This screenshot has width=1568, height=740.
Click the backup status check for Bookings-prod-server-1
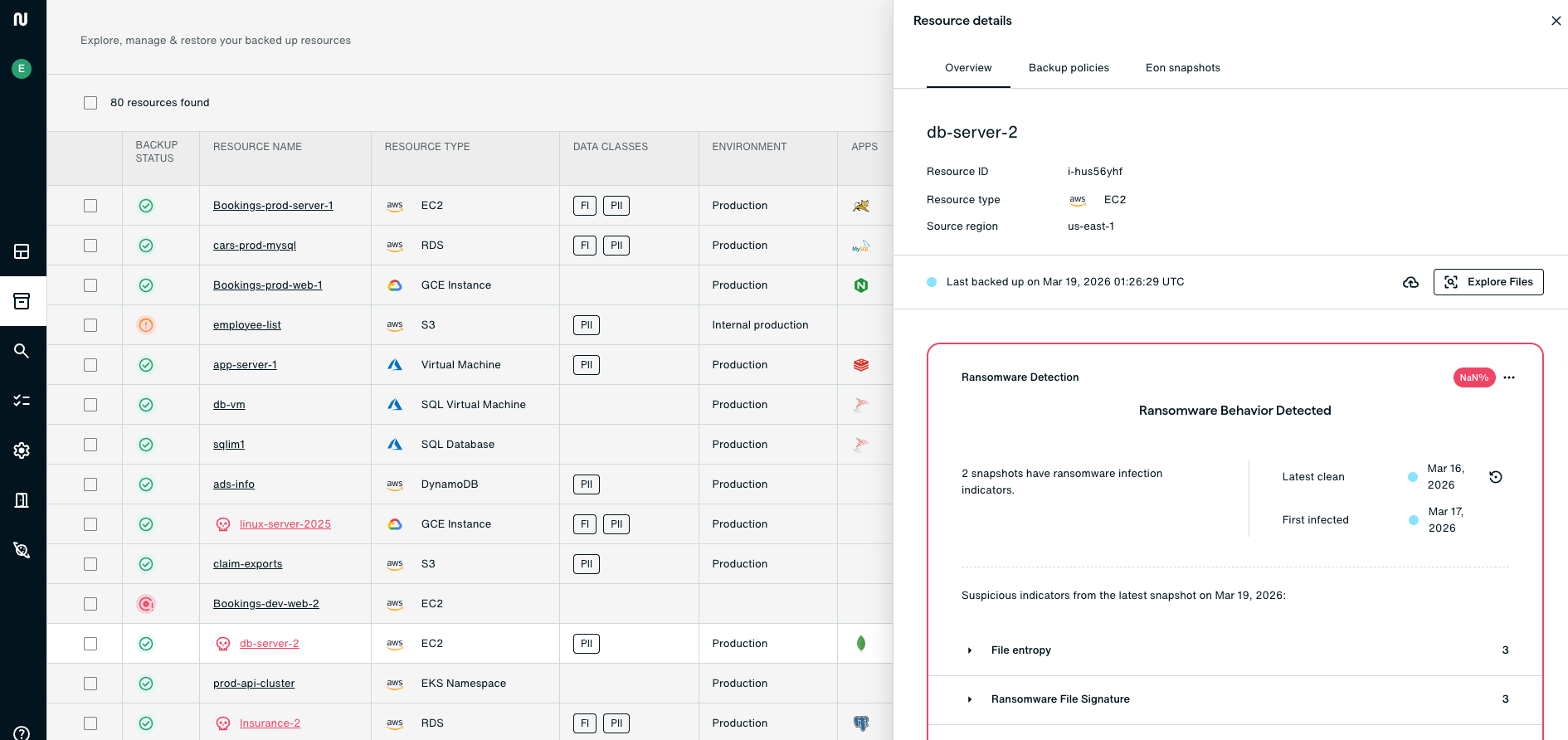(146, 206)
